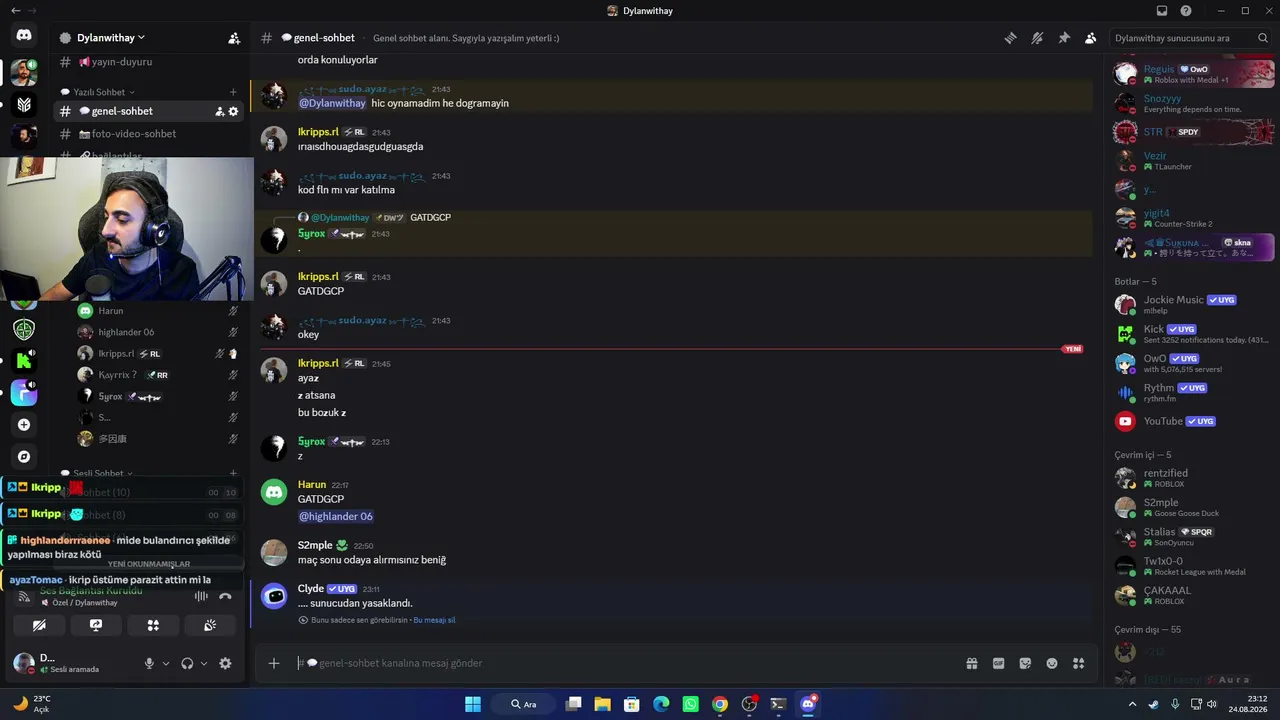Click the add a server plus icon
1280x720 pixels.
pos(24,424)
